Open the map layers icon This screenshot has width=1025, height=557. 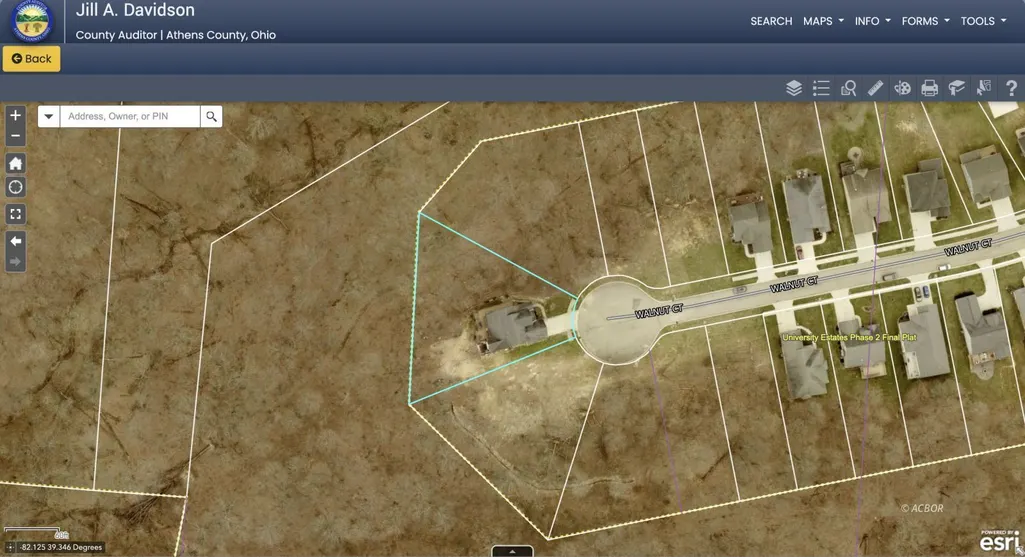click(x=794, y=88)
